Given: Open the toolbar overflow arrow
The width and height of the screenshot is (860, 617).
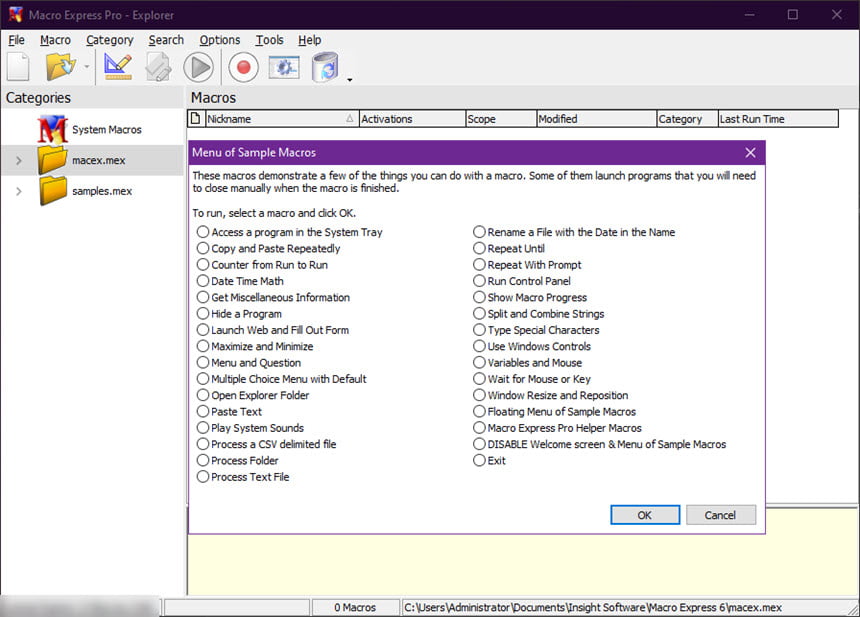Looking at the screenshot, I should 349,80.
